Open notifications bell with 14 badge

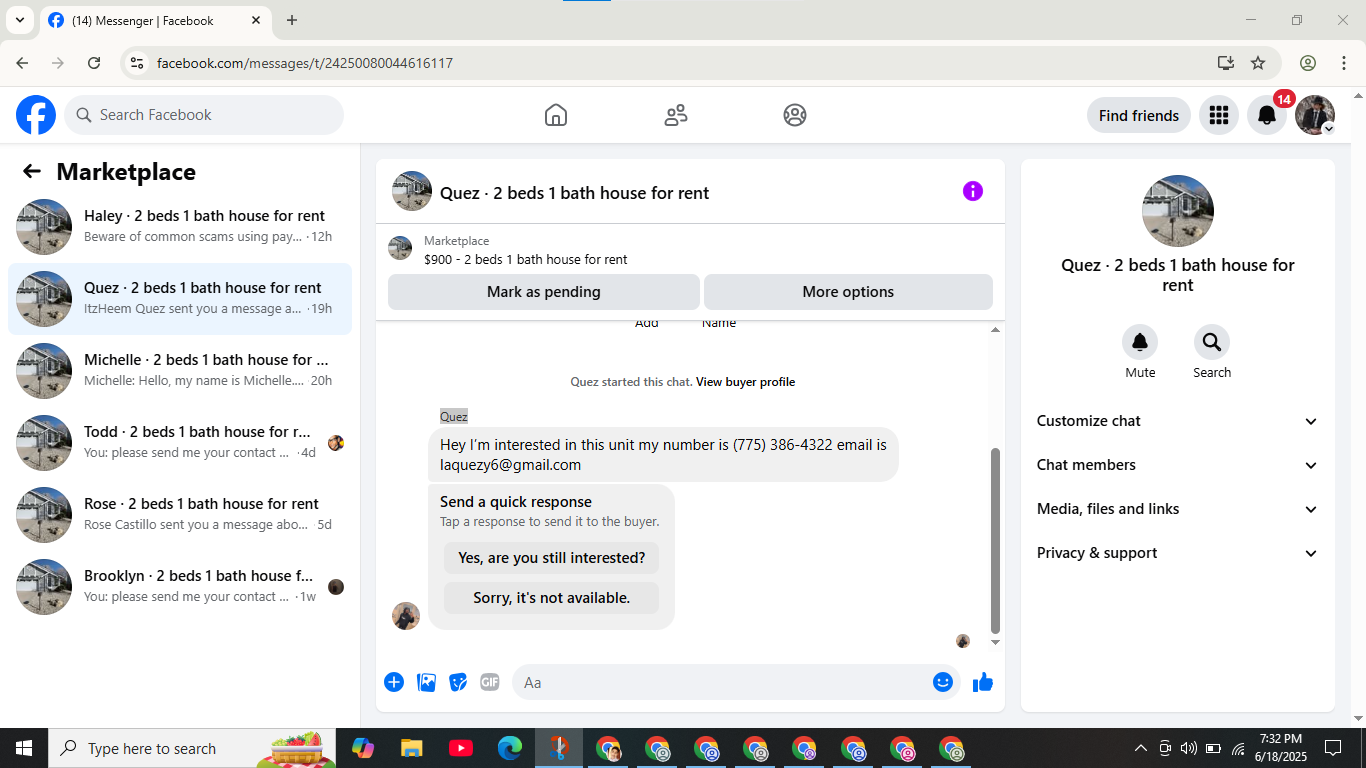click(x=1267, y=115)
